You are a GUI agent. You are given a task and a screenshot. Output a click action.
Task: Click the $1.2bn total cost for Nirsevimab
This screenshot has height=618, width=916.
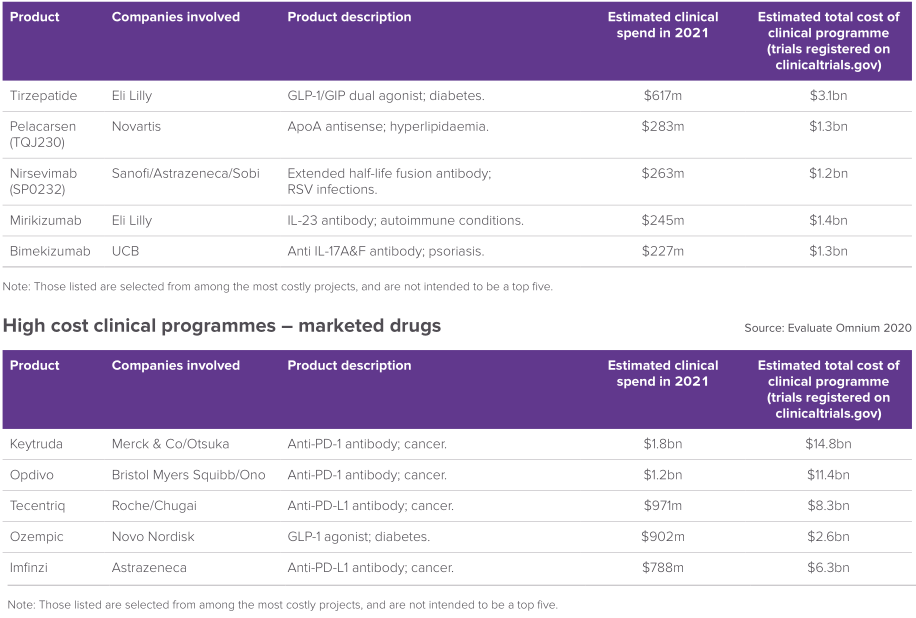(828, 173)
